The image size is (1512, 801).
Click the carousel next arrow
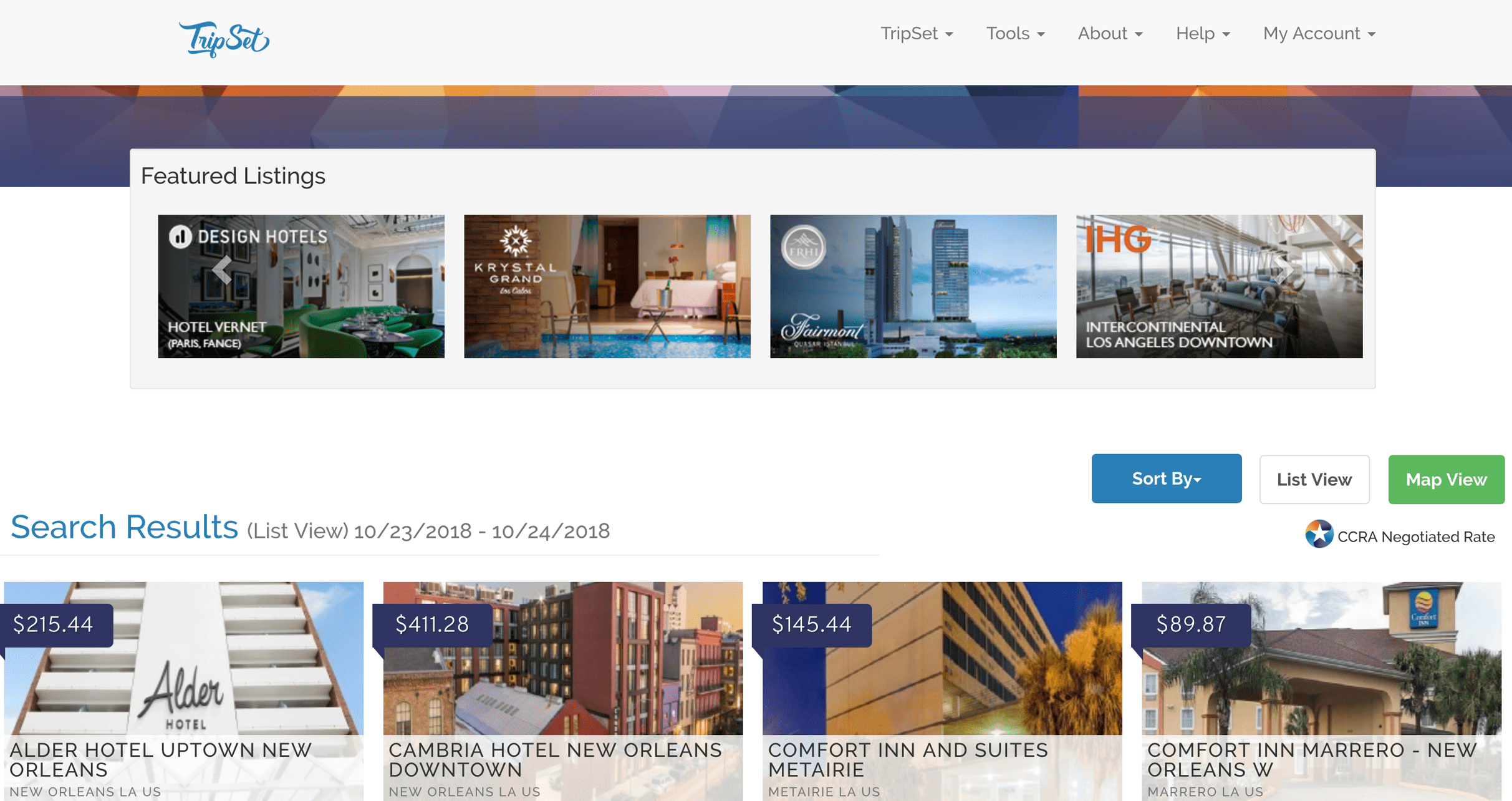click(1283, 270)
